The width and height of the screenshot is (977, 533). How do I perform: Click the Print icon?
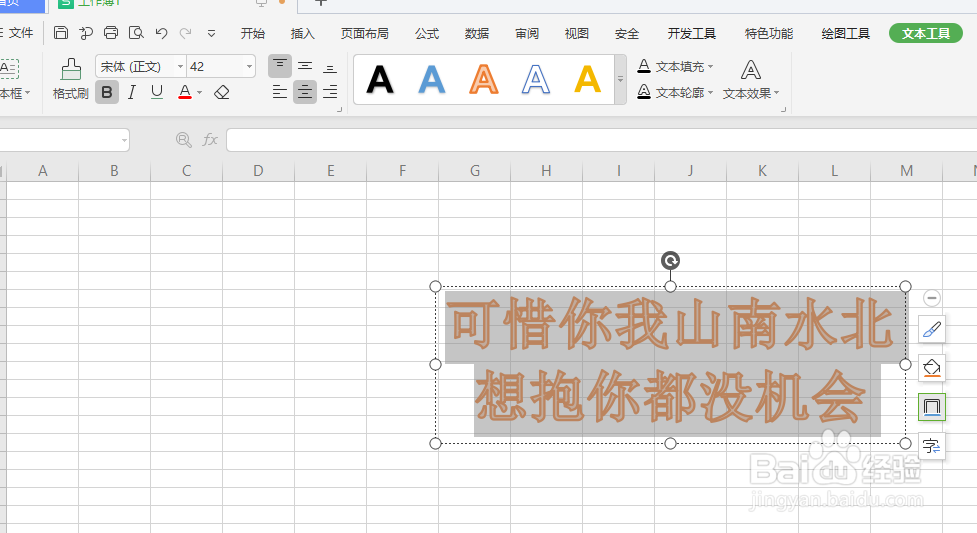click(111, 33)
